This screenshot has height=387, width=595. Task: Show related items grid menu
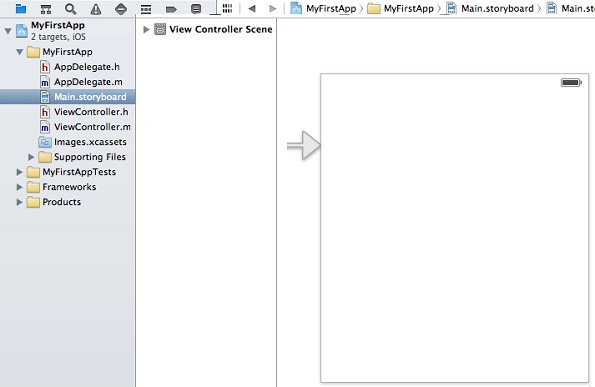[x=227, y=8]
